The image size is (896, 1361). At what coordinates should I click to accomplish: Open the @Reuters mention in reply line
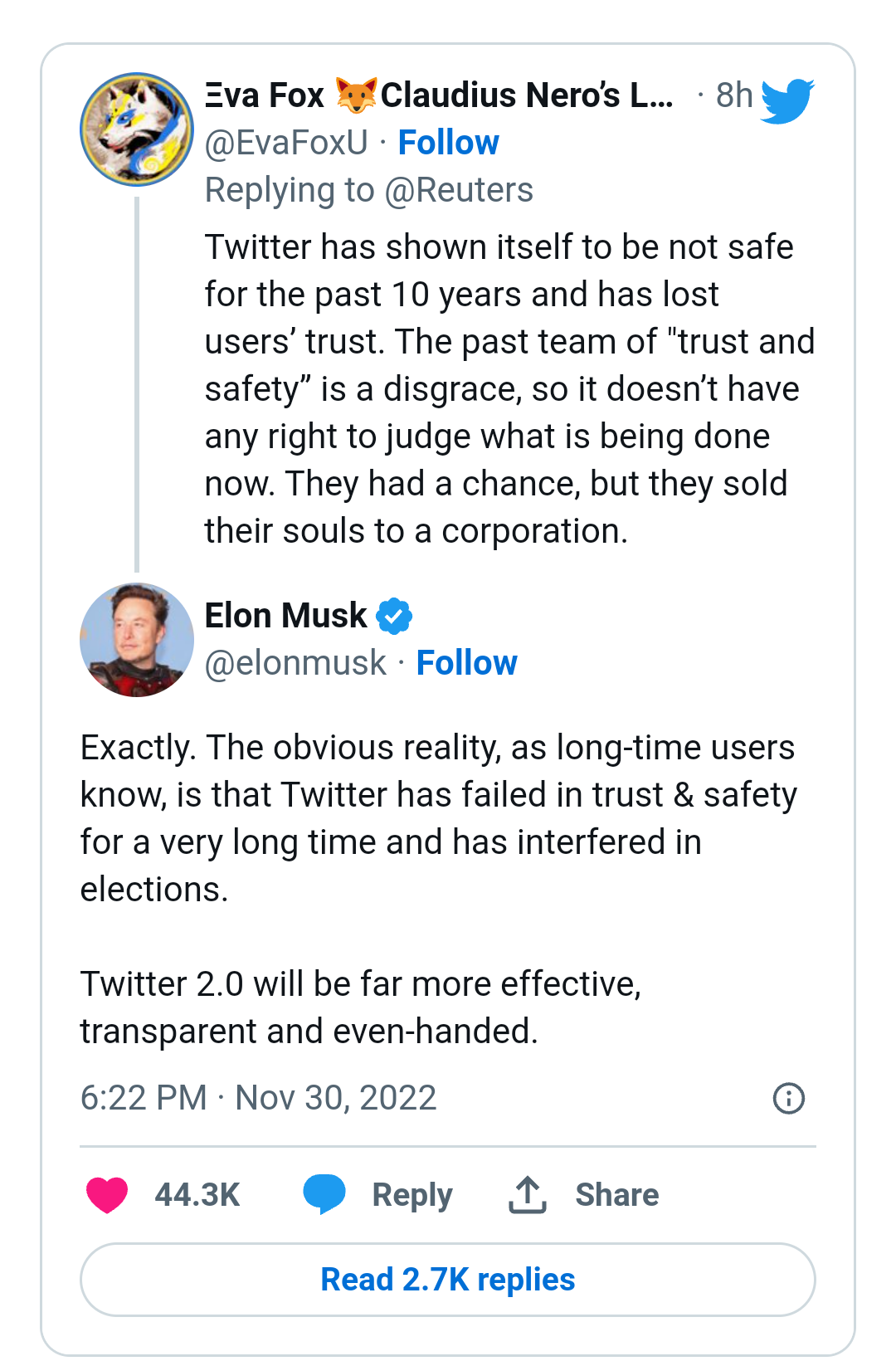[459, 190]
